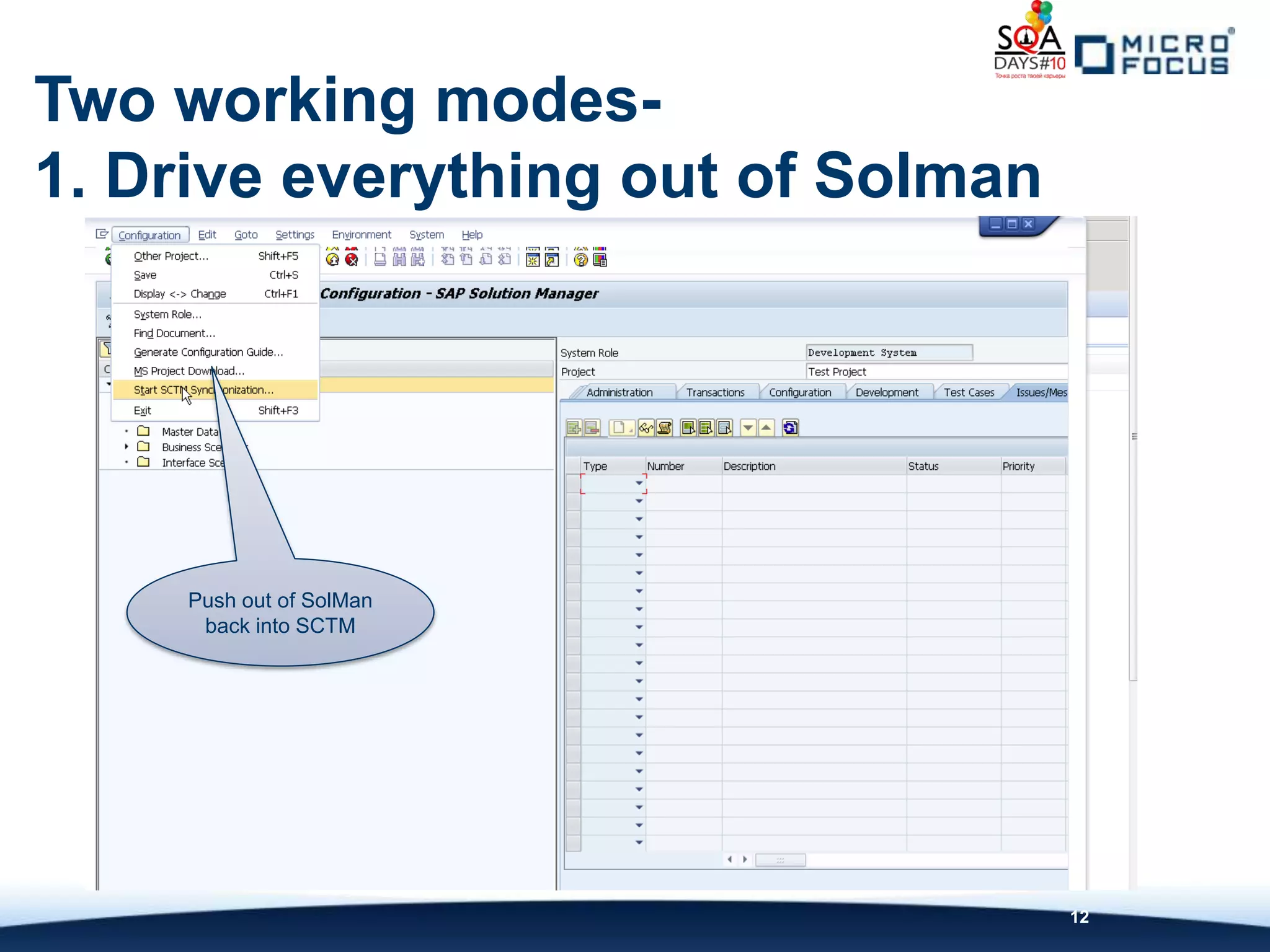Choose Save in the Configuration menu
Image resolution: width=1270 pixels, height=952 pixels.
tap(215, 275)
